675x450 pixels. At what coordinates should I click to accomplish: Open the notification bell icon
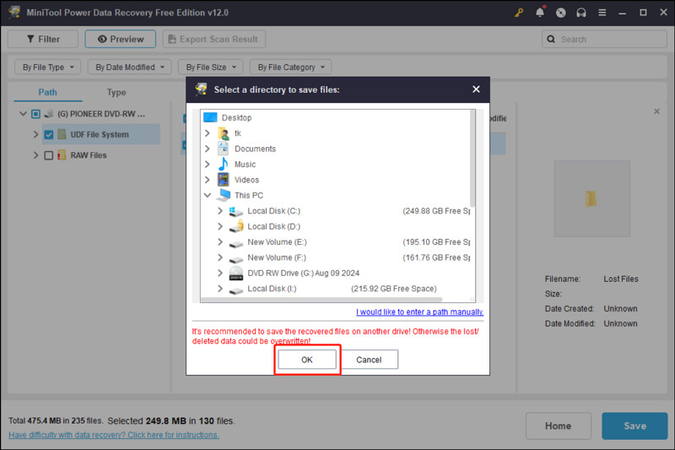pyautogui.click(x=540, y=12)
